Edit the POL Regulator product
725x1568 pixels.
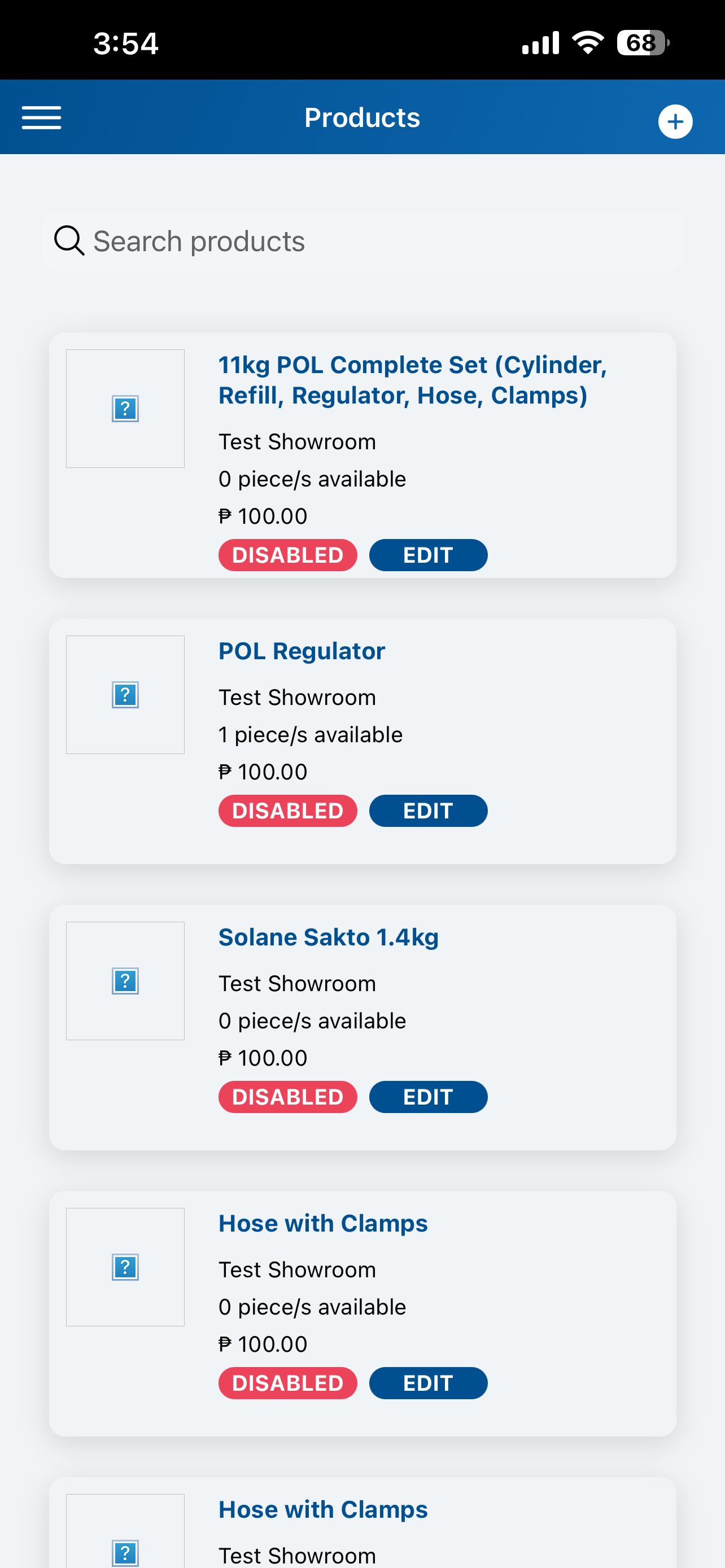[x=429, y=811]
